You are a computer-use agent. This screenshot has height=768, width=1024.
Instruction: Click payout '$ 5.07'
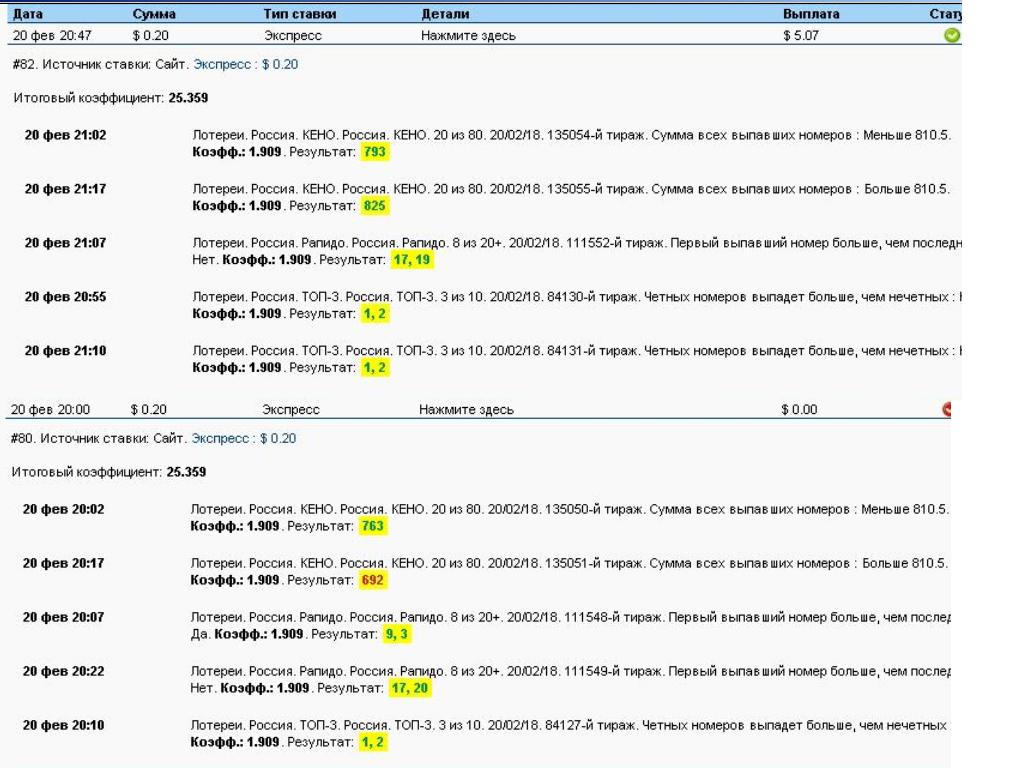click(x=801, y=36)
